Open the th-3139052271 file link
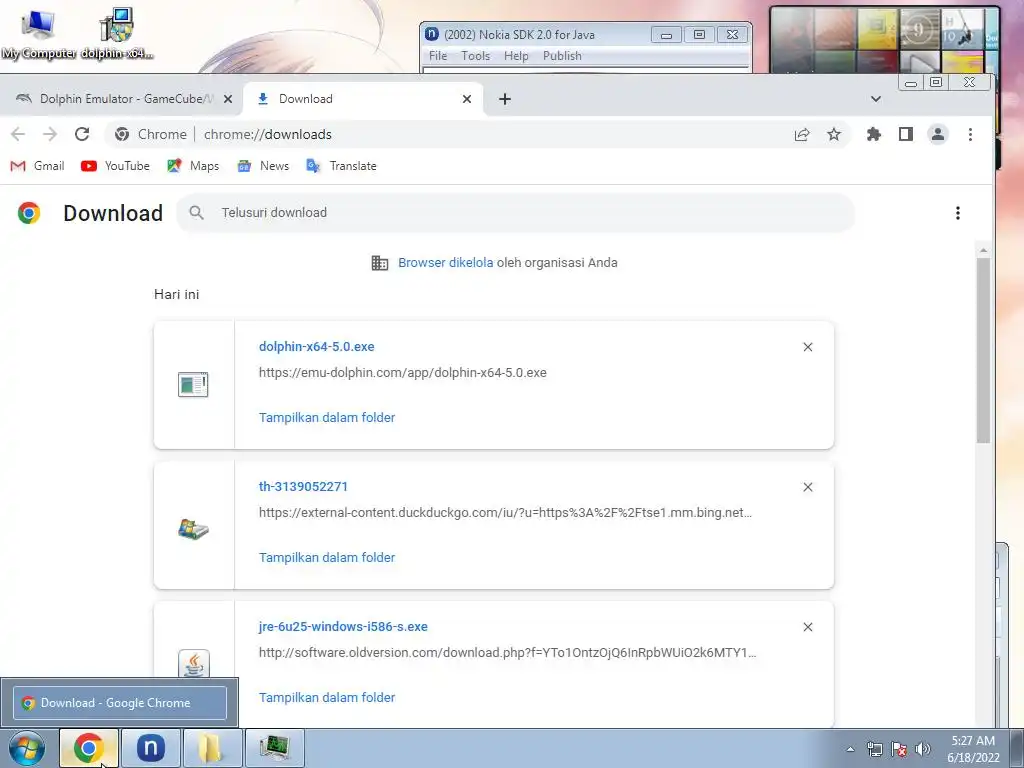This screenshot has height=768, width=1024. click(x=303, y=487)
